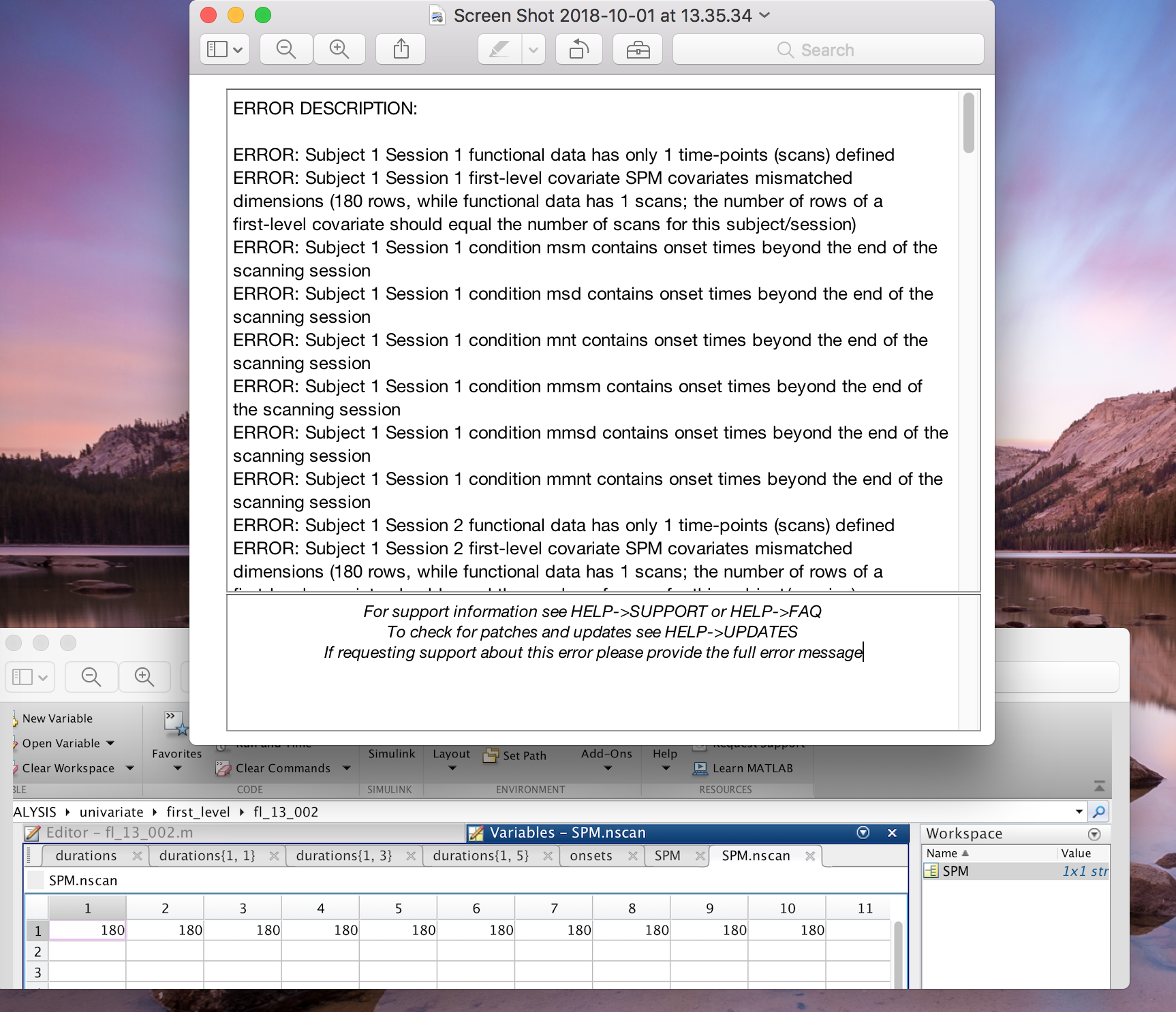This screenshot has height=1012, width=1176.
Task: Expand the Clear Workspace dropdown
Action: coord(129,768)
